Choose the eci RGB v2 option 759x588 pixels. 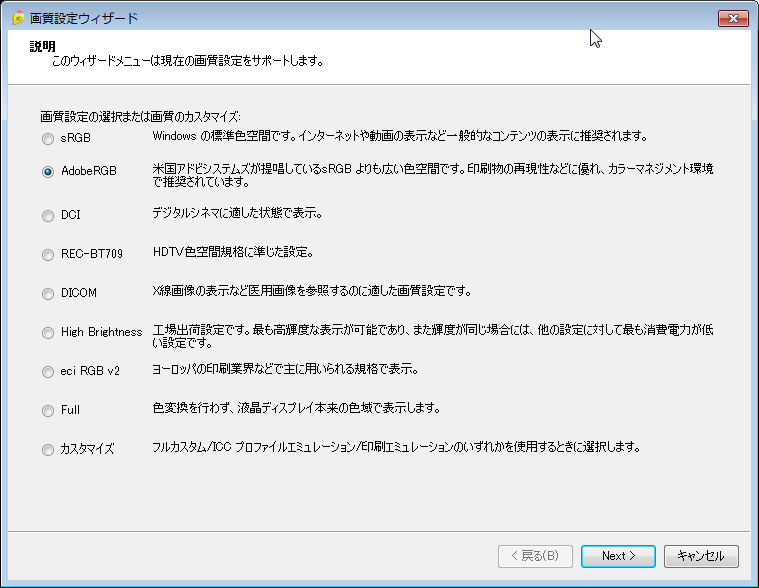coord(48,371)
